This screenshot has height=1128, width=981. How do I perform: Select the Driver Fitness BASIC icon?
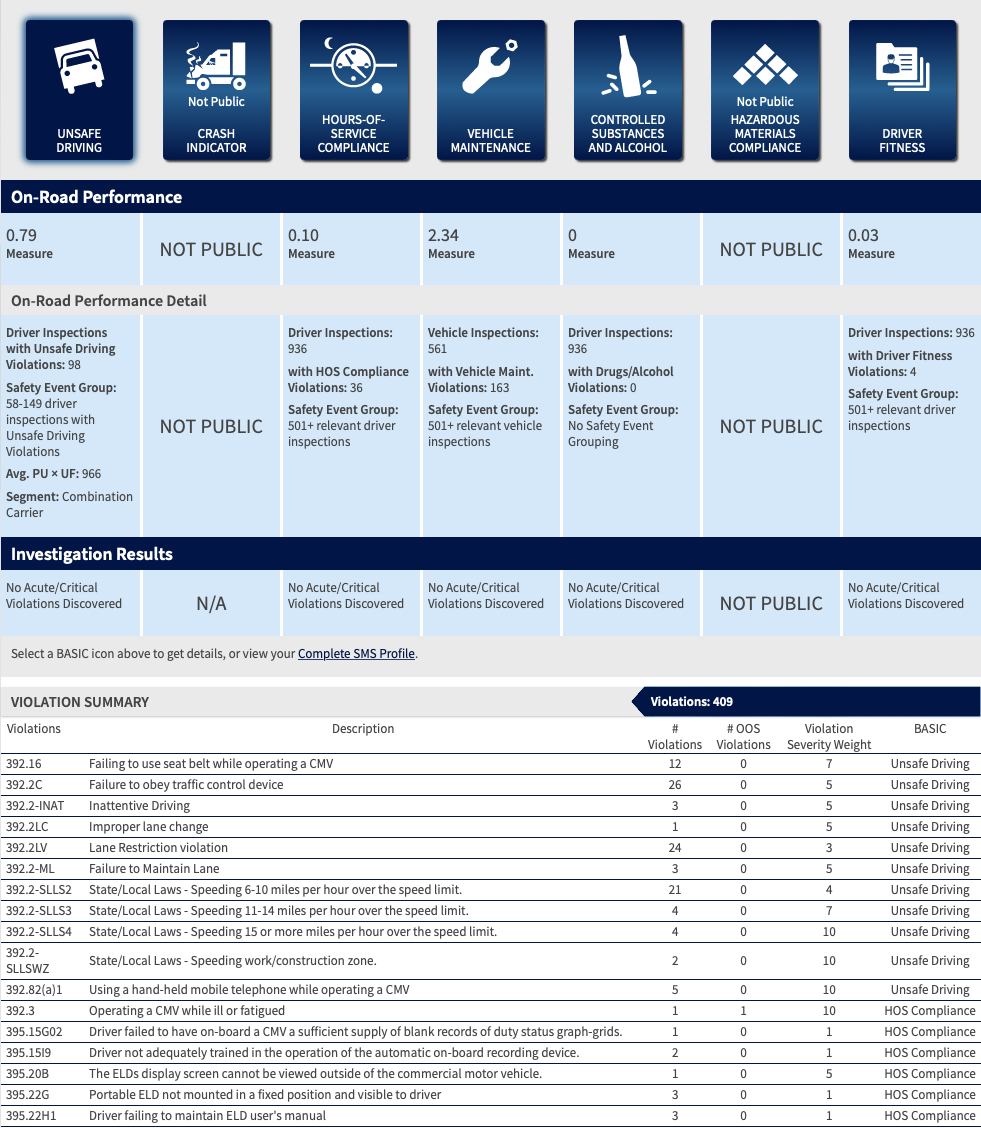point(902,90)
